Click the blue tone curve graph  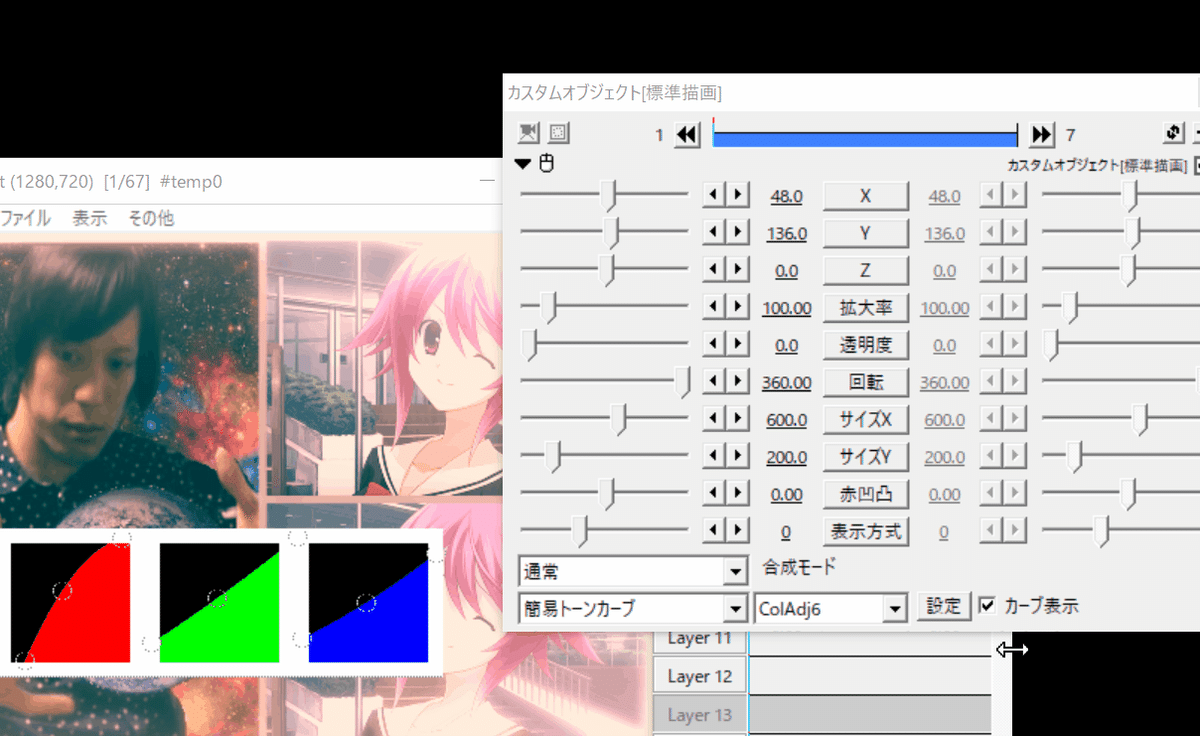[x=369, y=603]
